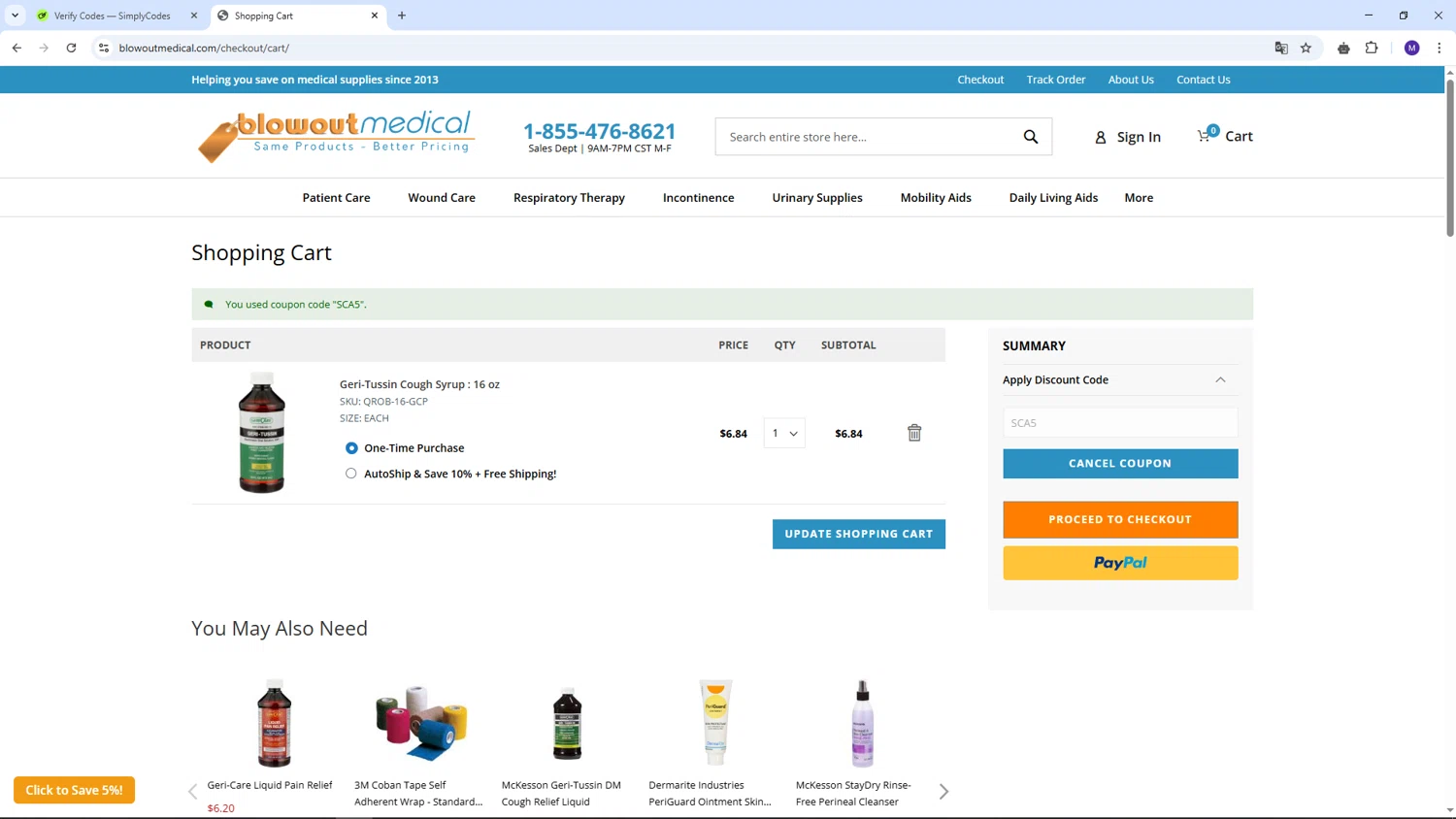1456x819 pixels.
Task: Open Geri-Care Liquid Pain Relief thumbnail
Action: [274, 723]
